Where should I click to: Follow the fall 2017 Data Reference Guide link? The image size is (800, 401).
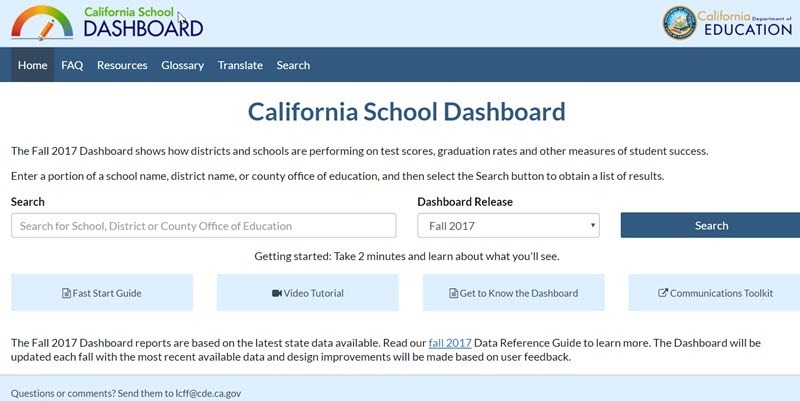pyautogui.click(x=450, y=343)
